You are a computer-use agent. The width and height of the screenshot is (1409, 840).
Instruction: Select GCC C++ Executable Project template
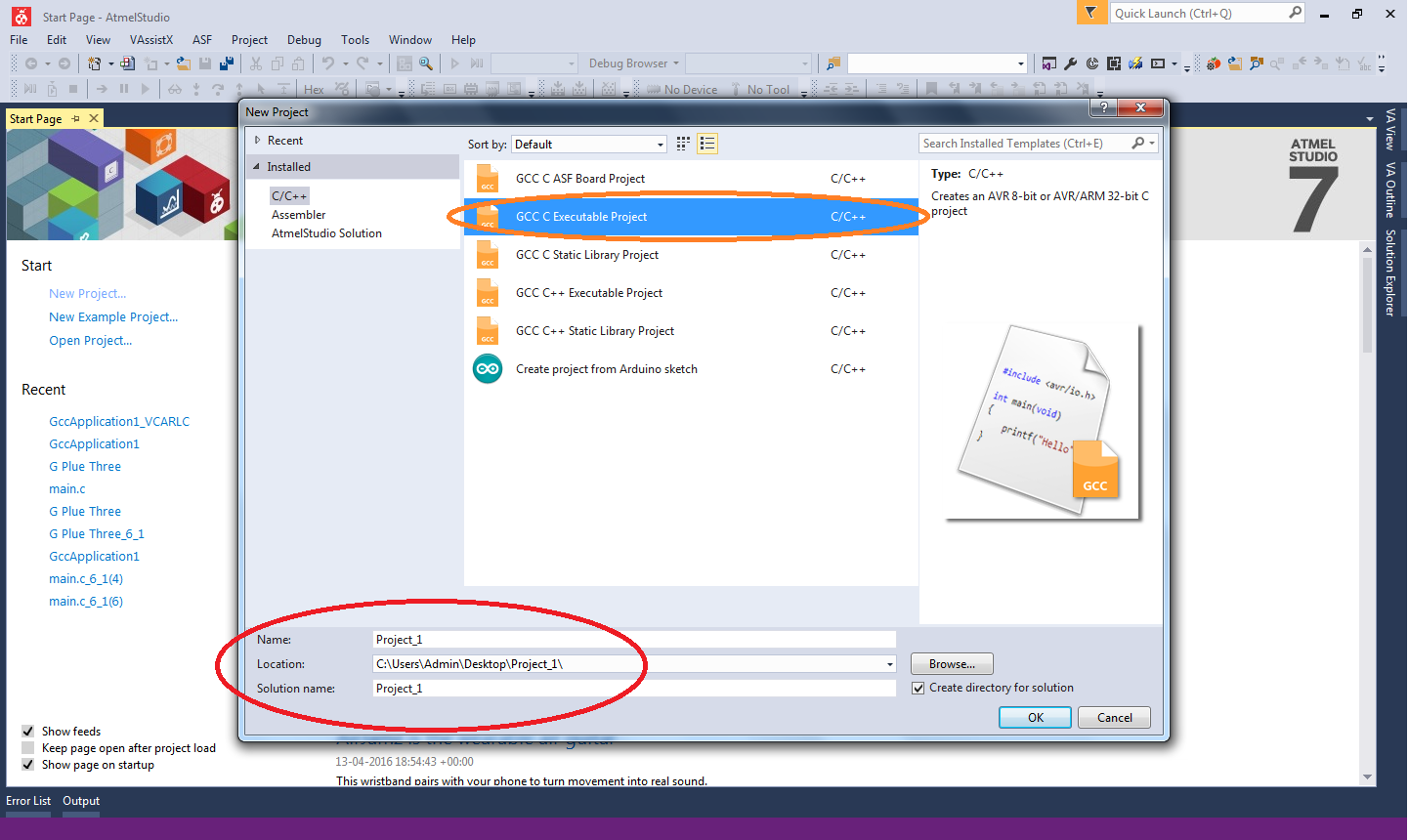click(691, 293)
